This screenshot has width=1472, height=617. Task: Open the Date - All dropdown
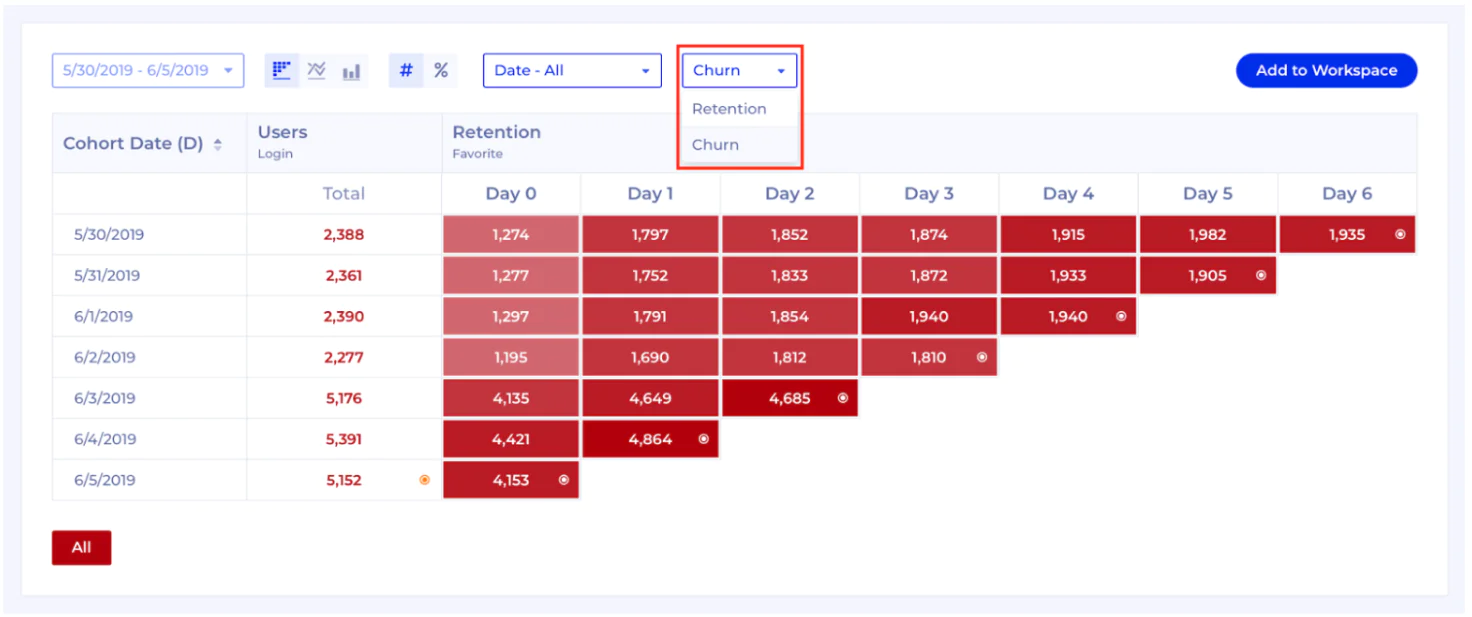pos(572,70)
